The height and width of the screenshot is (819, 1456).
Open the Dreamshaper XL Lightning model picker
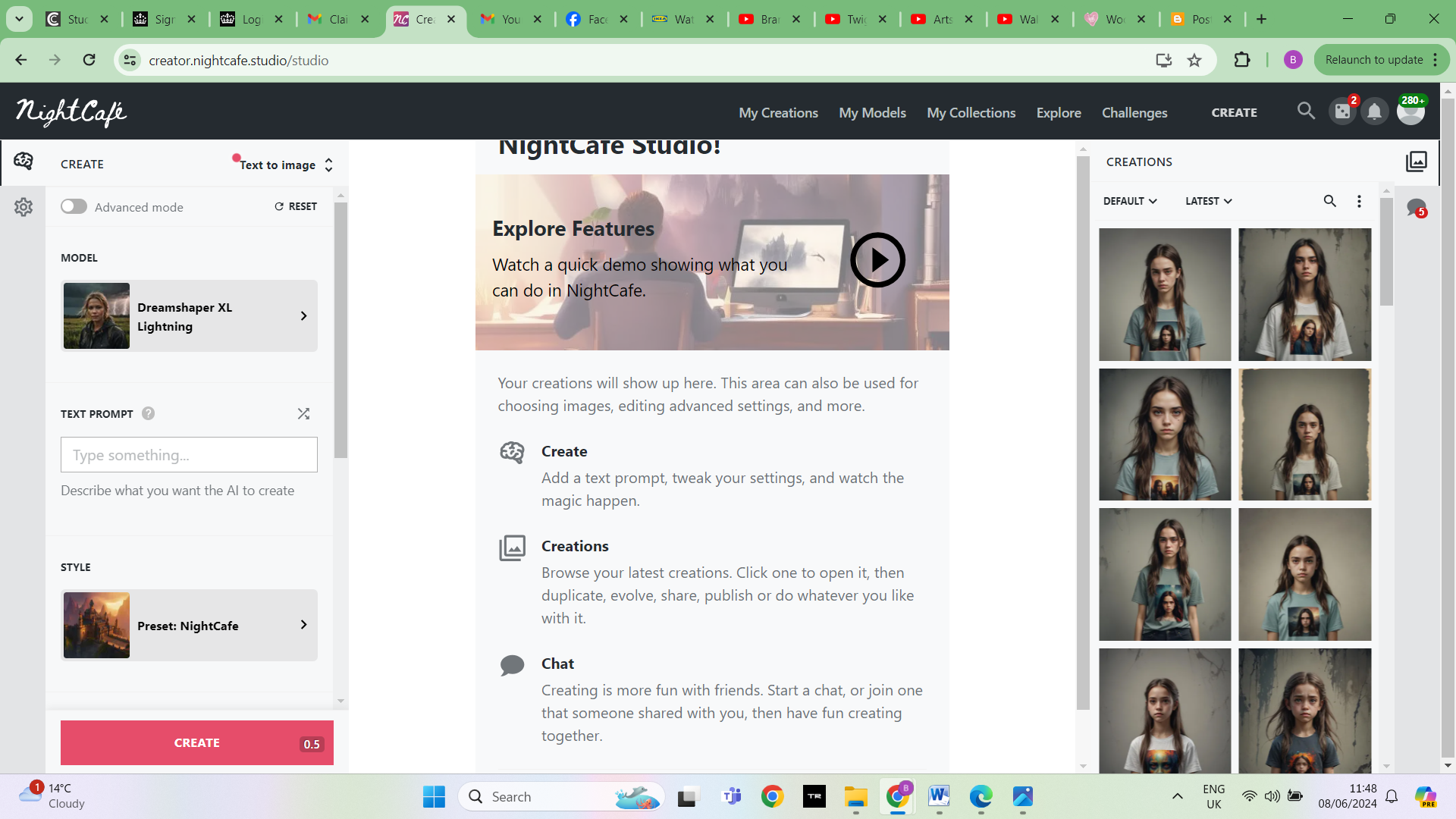(189, 316)
